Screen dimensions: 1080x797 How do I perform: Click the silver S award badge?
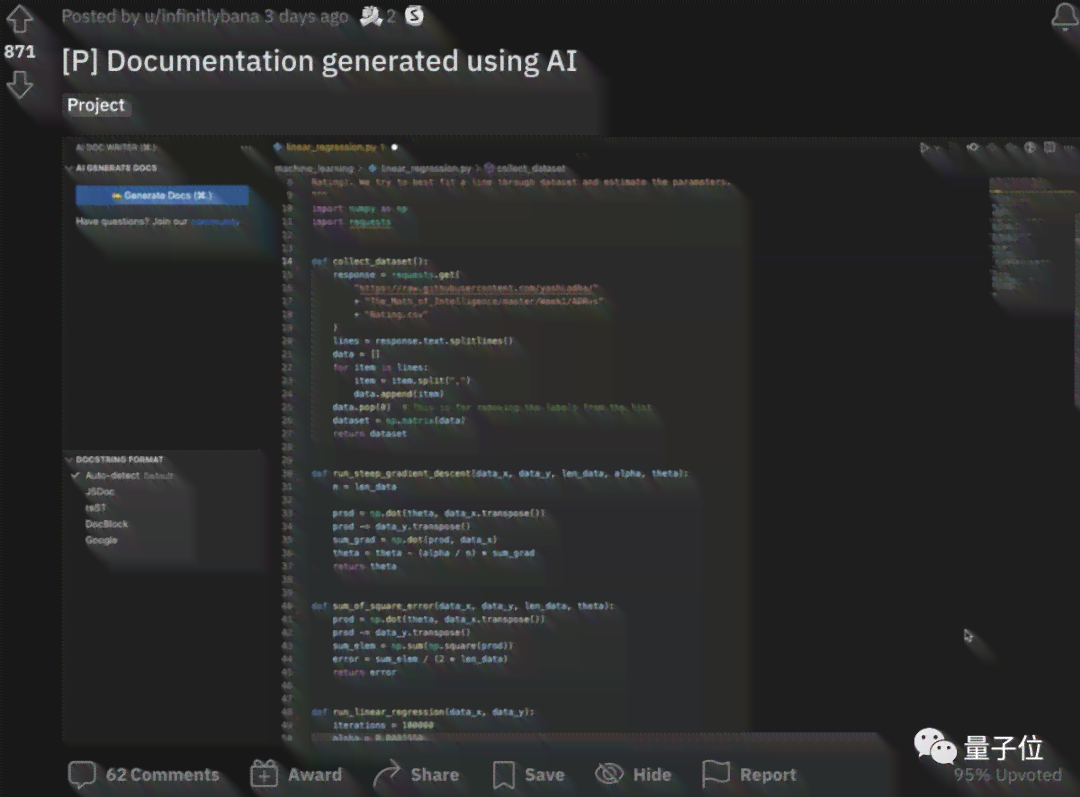tap(414, 15)
